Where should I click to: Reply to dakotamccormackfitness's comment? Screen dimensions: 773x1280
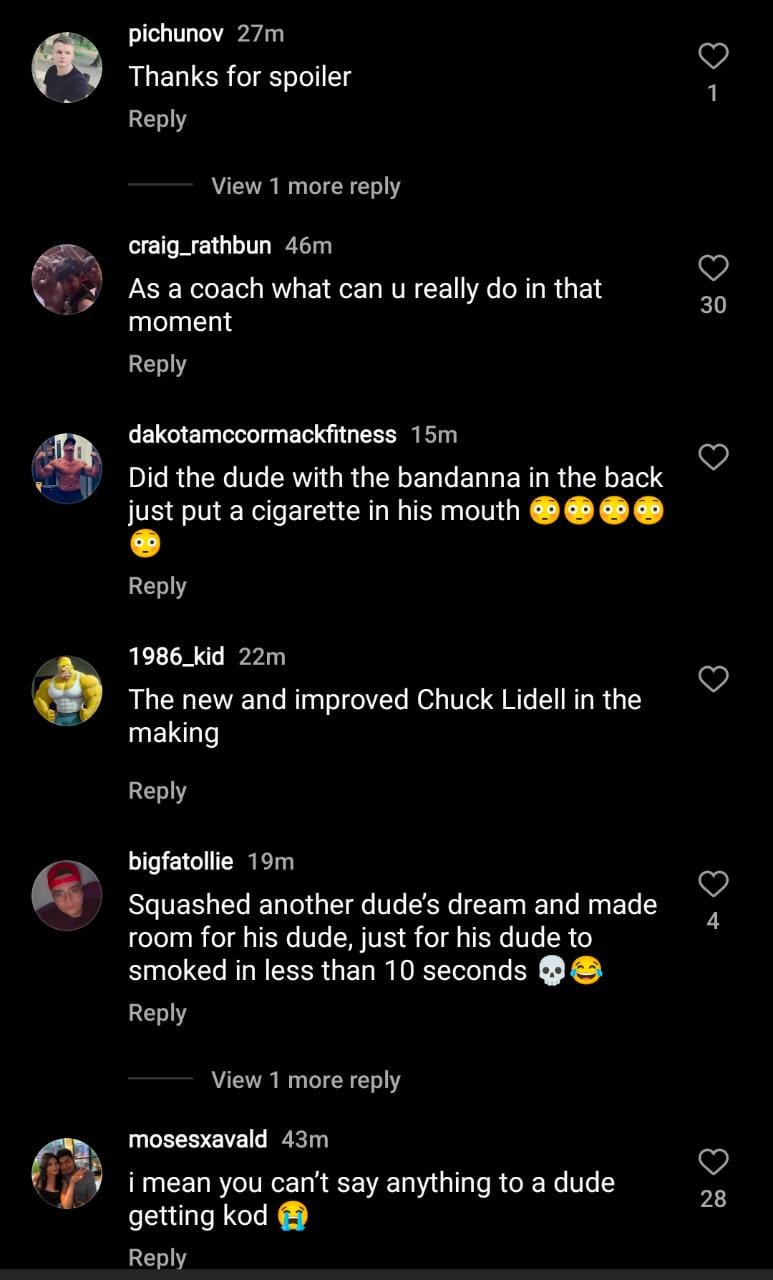157,586
